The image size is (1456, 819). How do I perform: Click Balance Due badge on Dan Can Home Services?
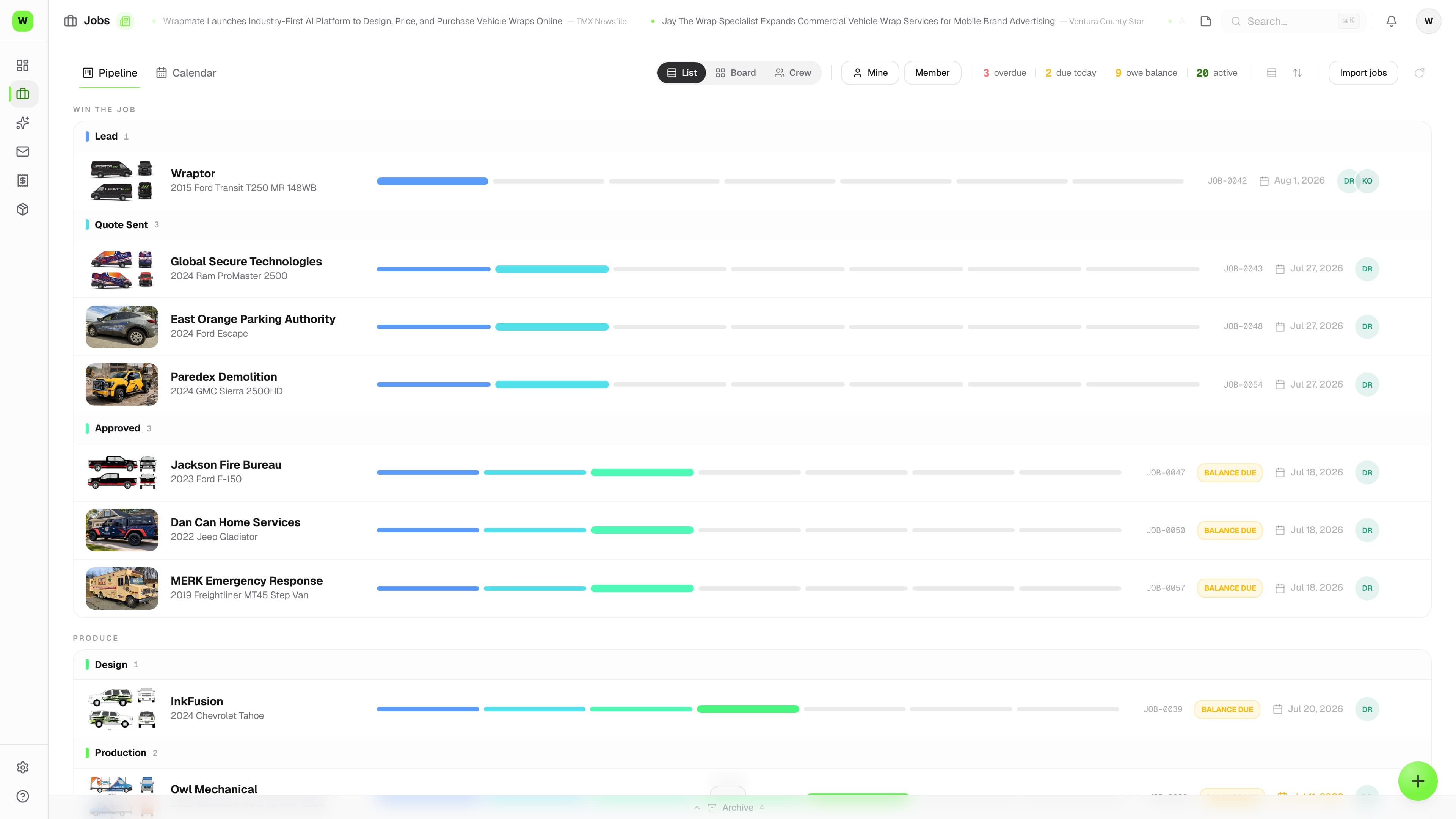coord(1229,530)
